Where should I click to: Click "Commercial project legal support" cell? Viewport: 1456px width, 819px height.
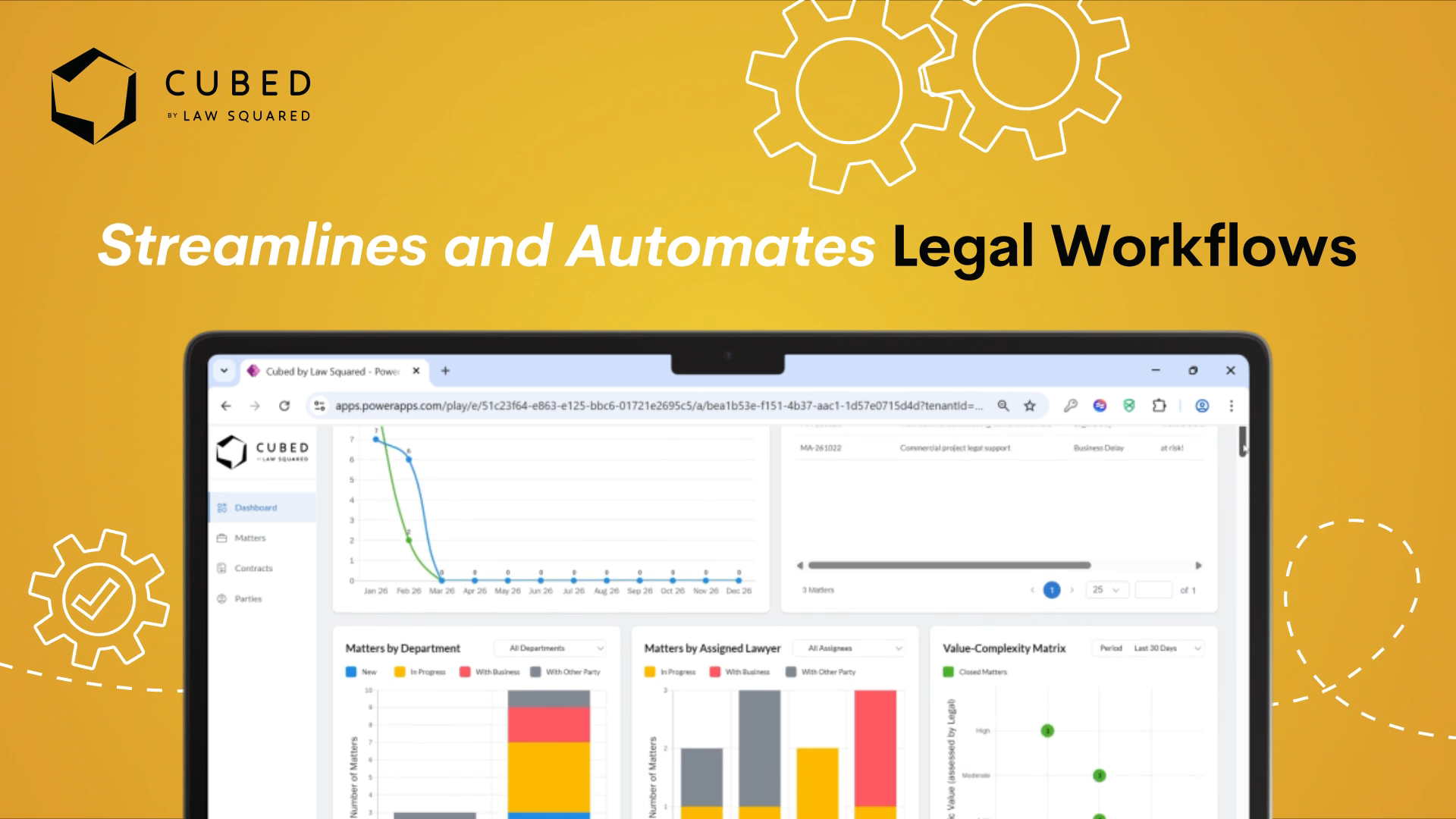pyautogui.click(x=955, y=448)
